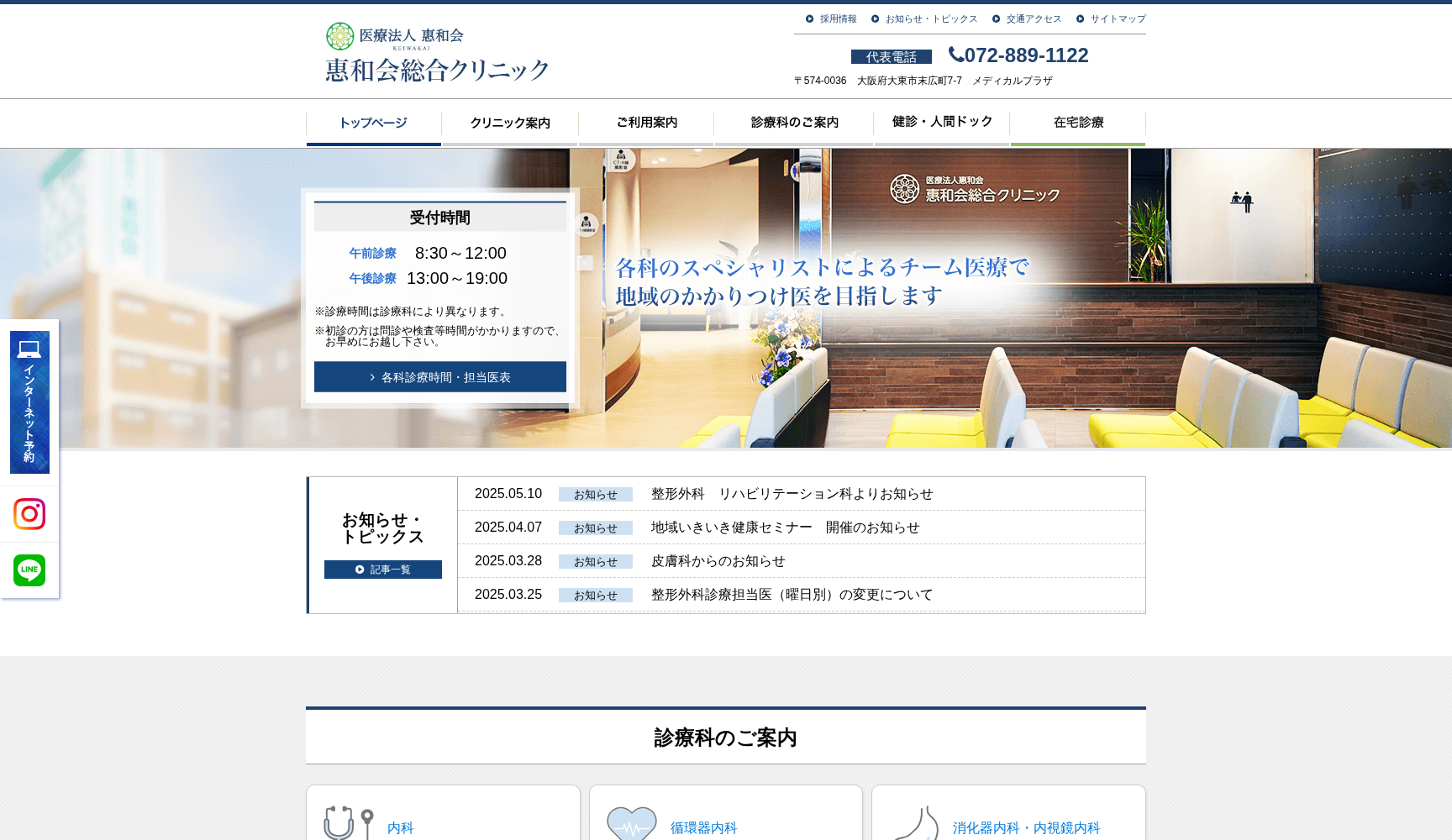Open the 各科診療時間・担当医表 schedule button

(x=439, y=376)
